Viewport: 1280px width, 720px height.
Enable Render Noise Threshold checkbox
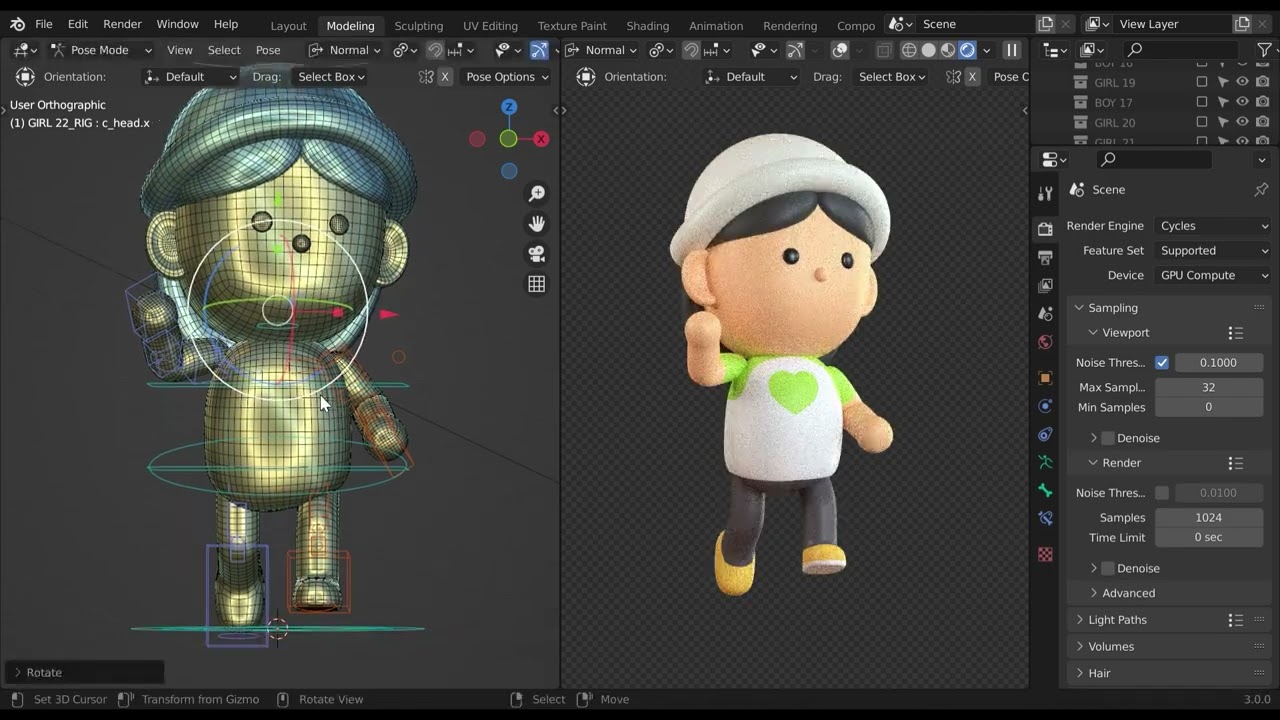(1162, 492)
